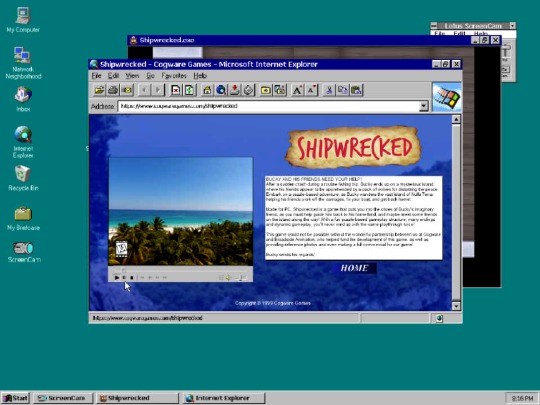Click the status bar security zone icon

pos(439,318)
